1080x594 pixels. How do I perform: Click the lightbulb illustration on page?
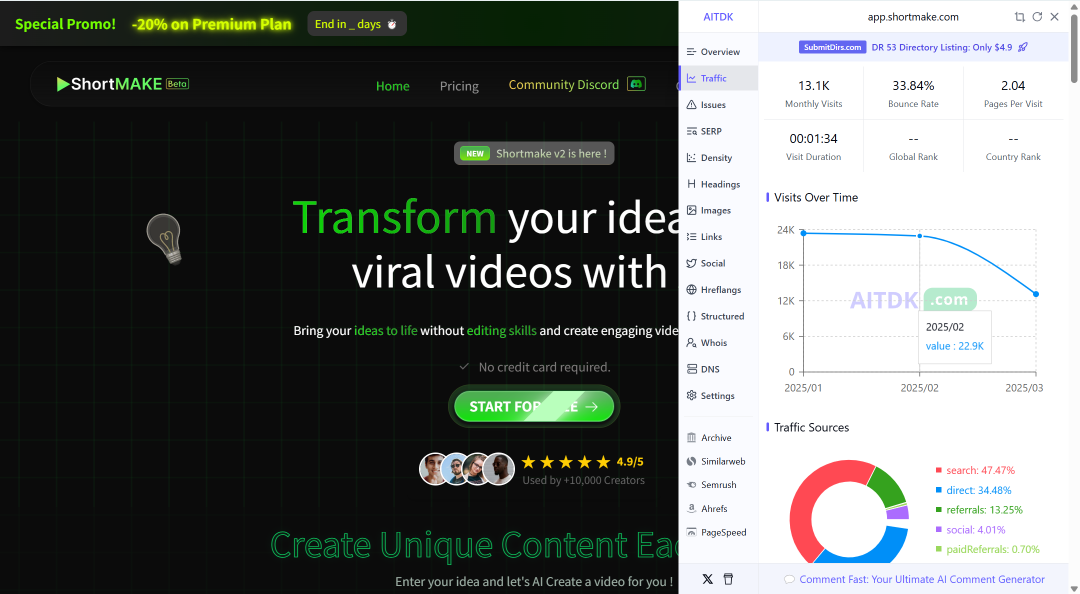pyautogui.click(x=165, y=238)
